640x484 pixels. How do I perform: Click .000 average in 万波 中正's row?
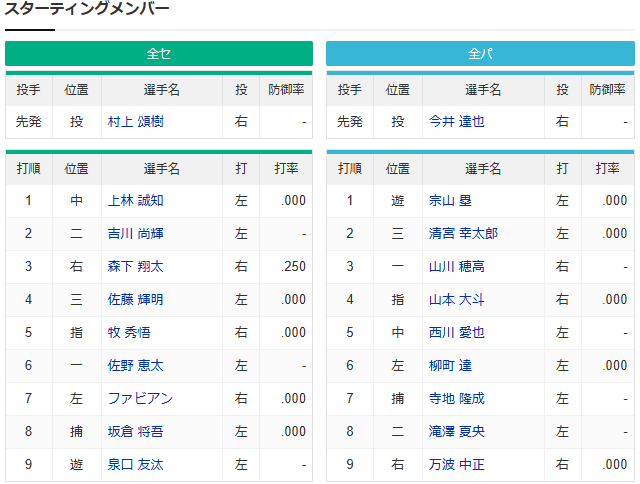pos(615,465)
